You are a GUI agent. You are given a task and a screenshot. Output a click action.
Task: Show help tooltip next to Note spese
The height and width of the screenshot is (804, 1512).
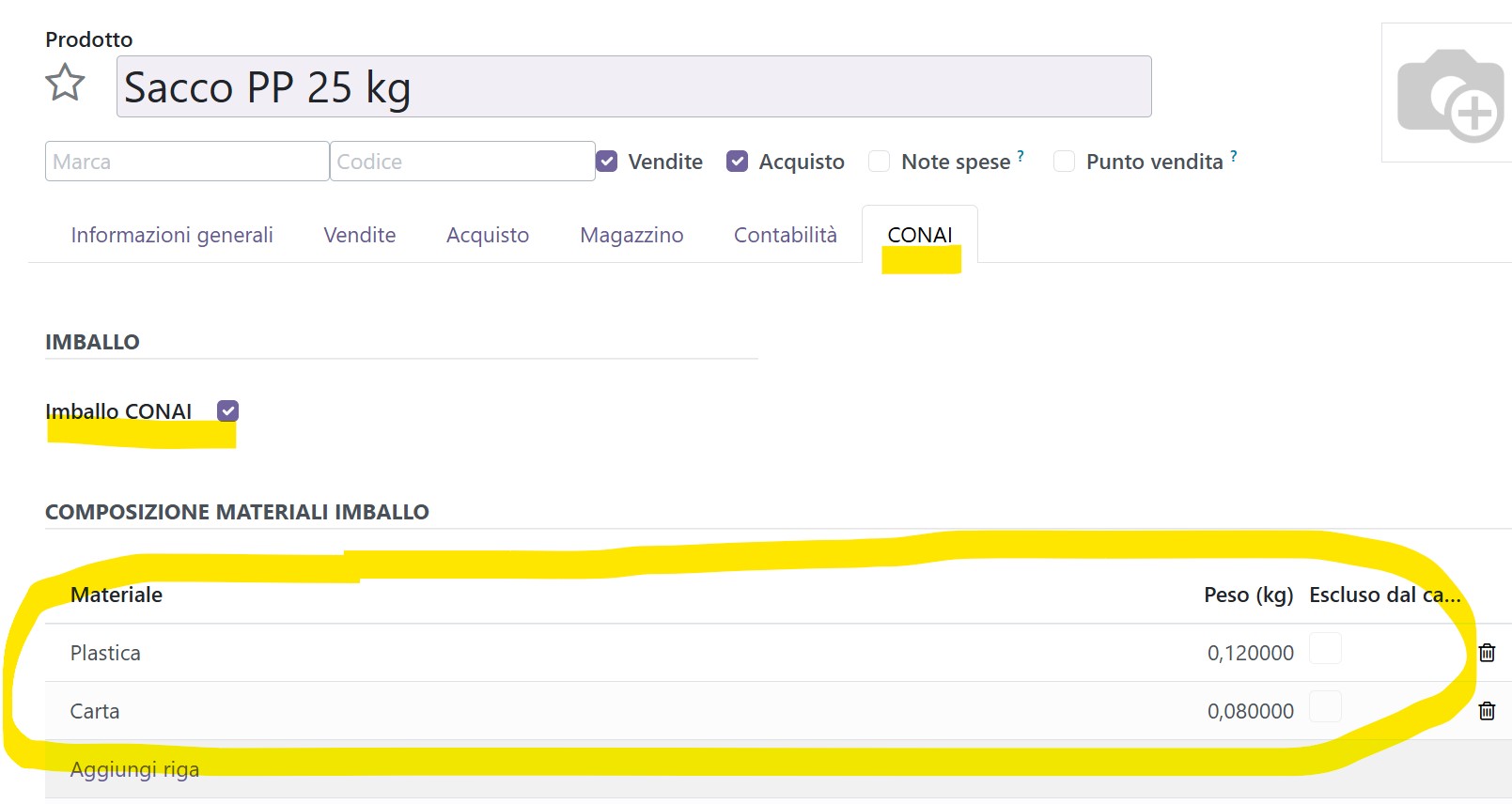click(x=1021, y=156)
